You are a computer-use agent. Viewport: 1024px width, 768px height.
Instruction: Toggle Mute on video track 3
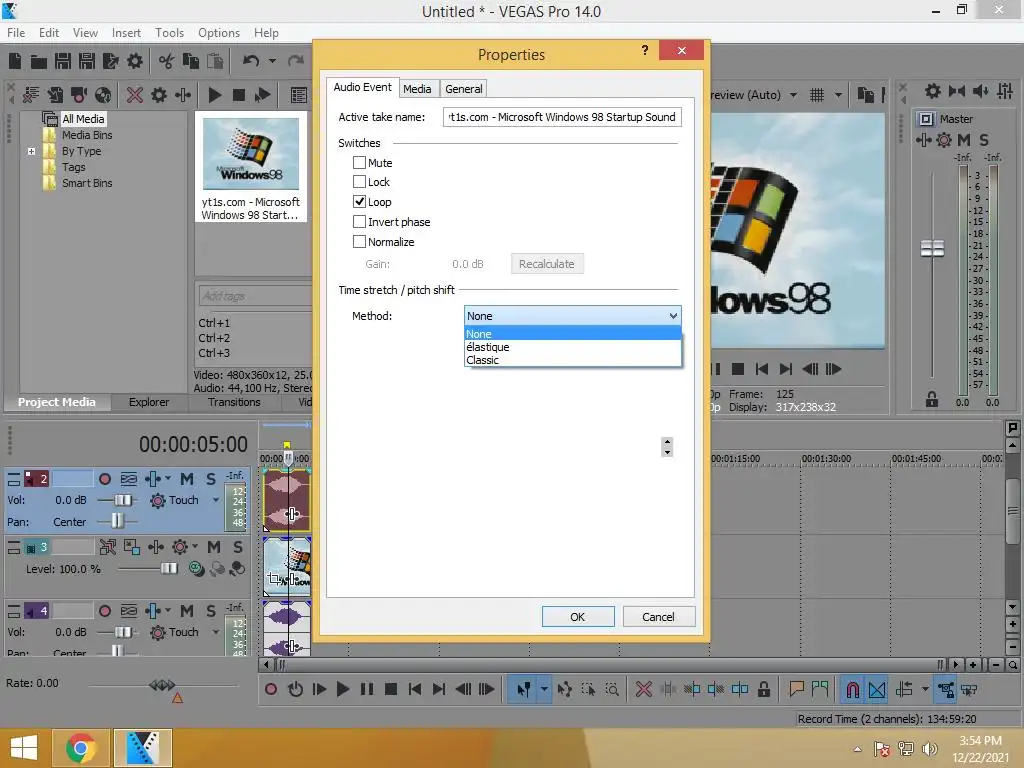214,547
